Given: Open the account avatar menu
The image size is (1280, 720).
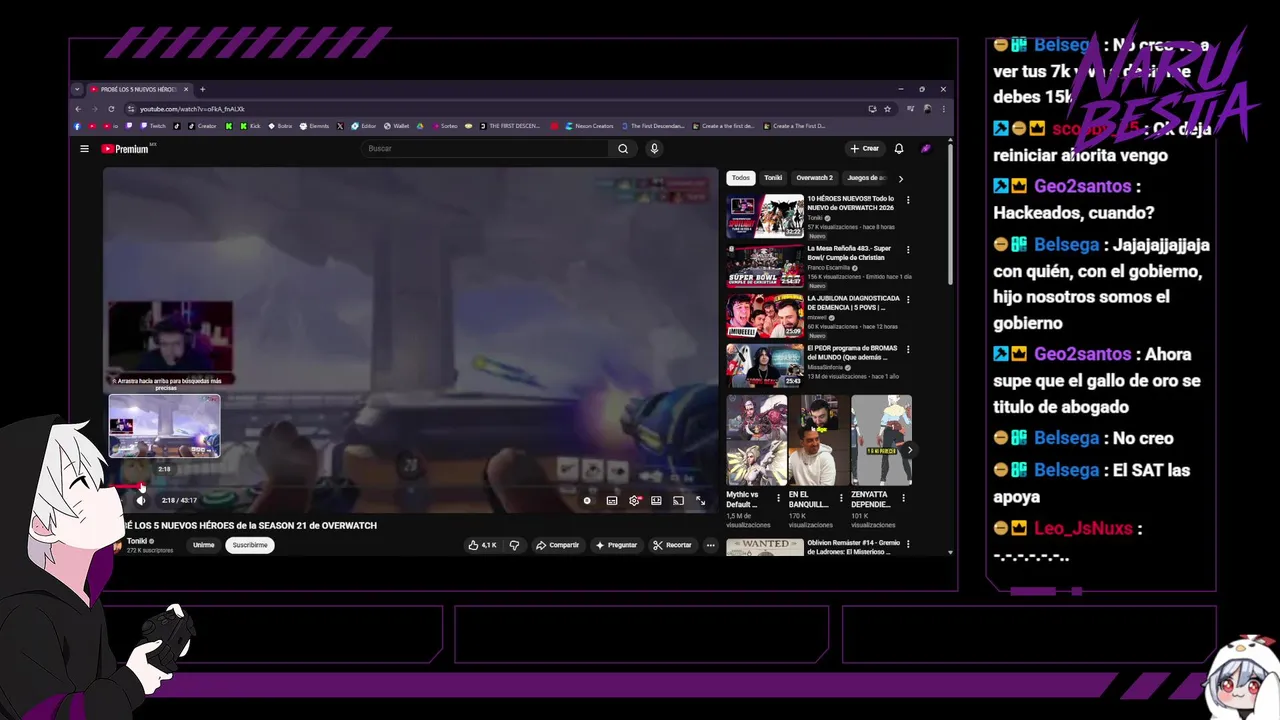Looking at the screenshot, I should click(926, 149).
